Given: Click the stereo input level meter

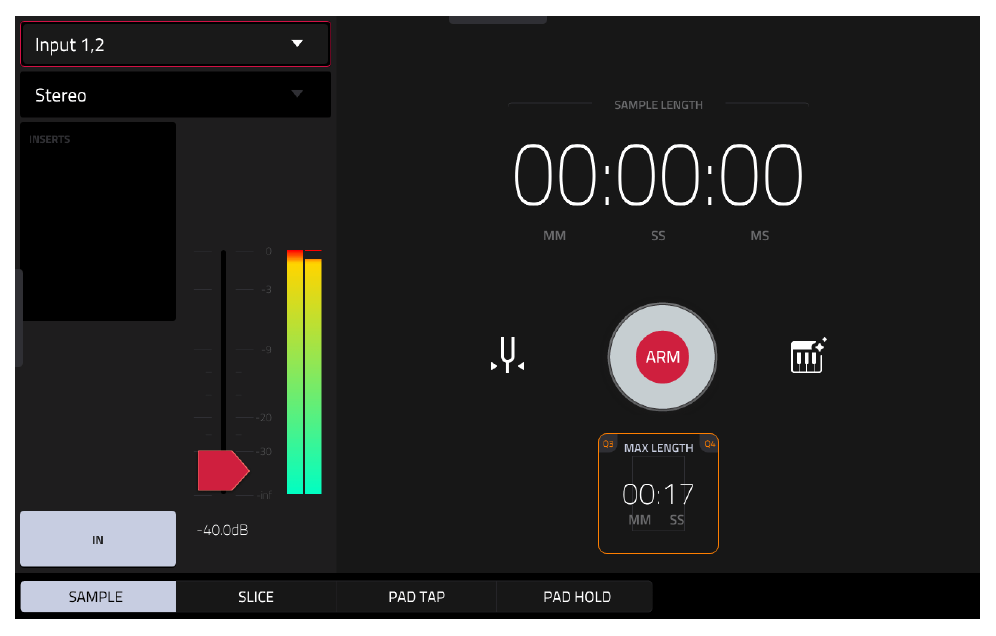Looking at the screenshot, I should 304,372.
